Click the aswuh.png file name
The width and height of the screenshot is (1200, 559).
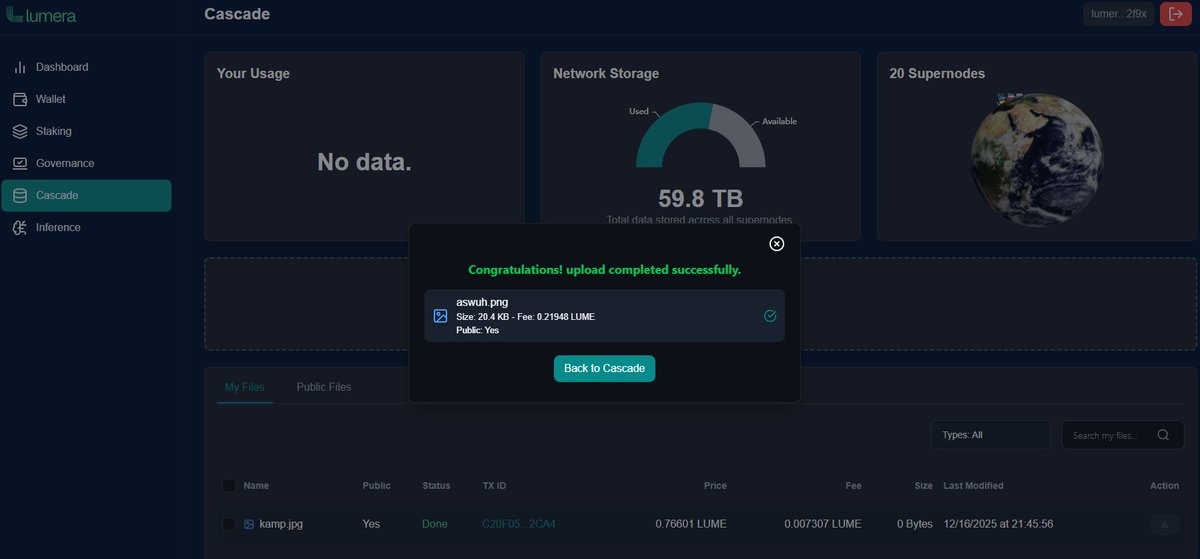pyautogui.click(x=483, y=302)
